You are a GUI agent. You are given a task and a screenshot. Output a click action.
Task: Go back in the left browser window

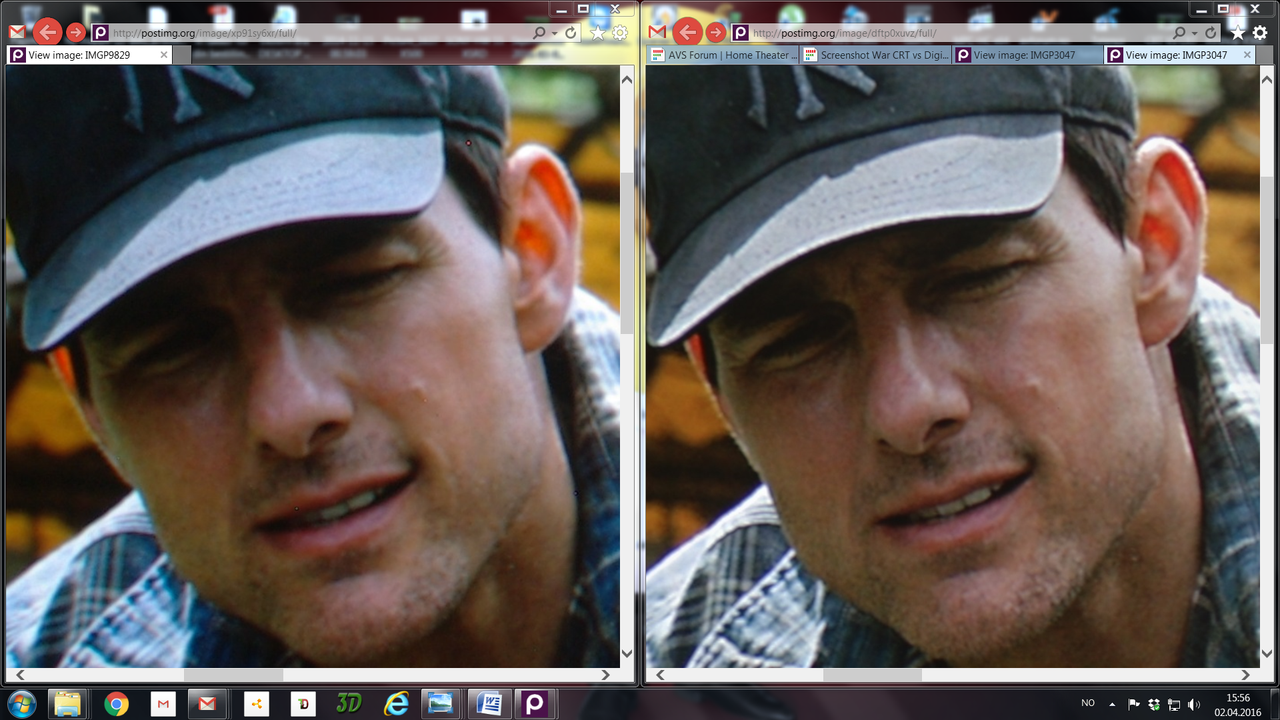click(x=47, y=32)
